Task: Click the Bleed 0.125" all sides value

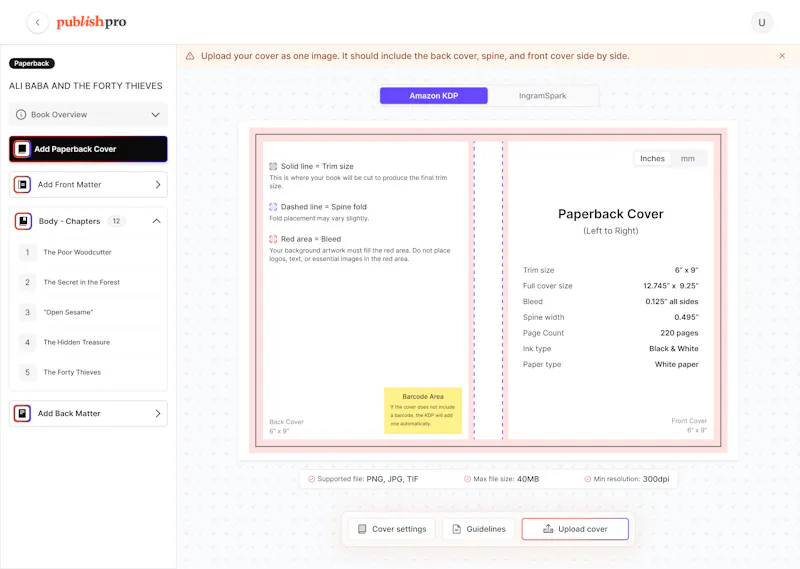Action: pyautogui.click(x=671, y=302)
